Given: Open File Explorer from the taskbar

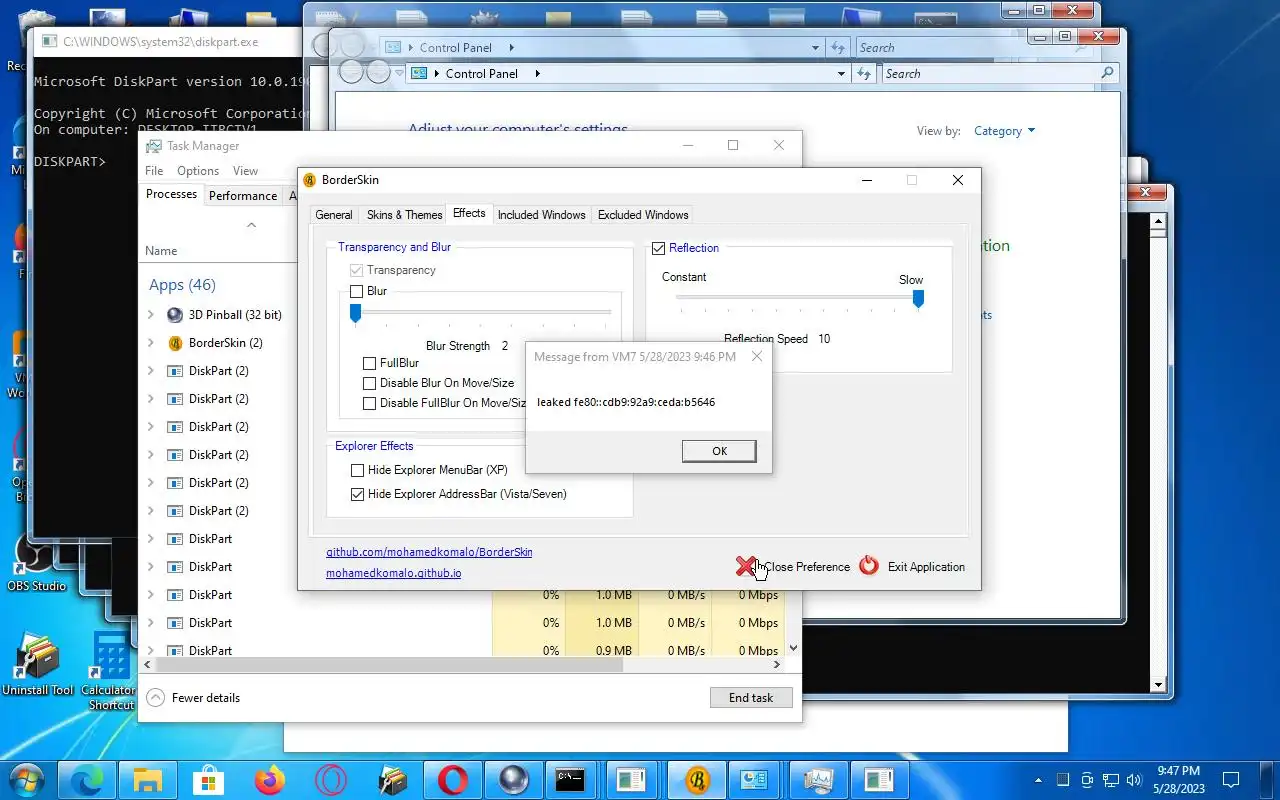Looking at the screenshot, I should click(x=148, y=780).
